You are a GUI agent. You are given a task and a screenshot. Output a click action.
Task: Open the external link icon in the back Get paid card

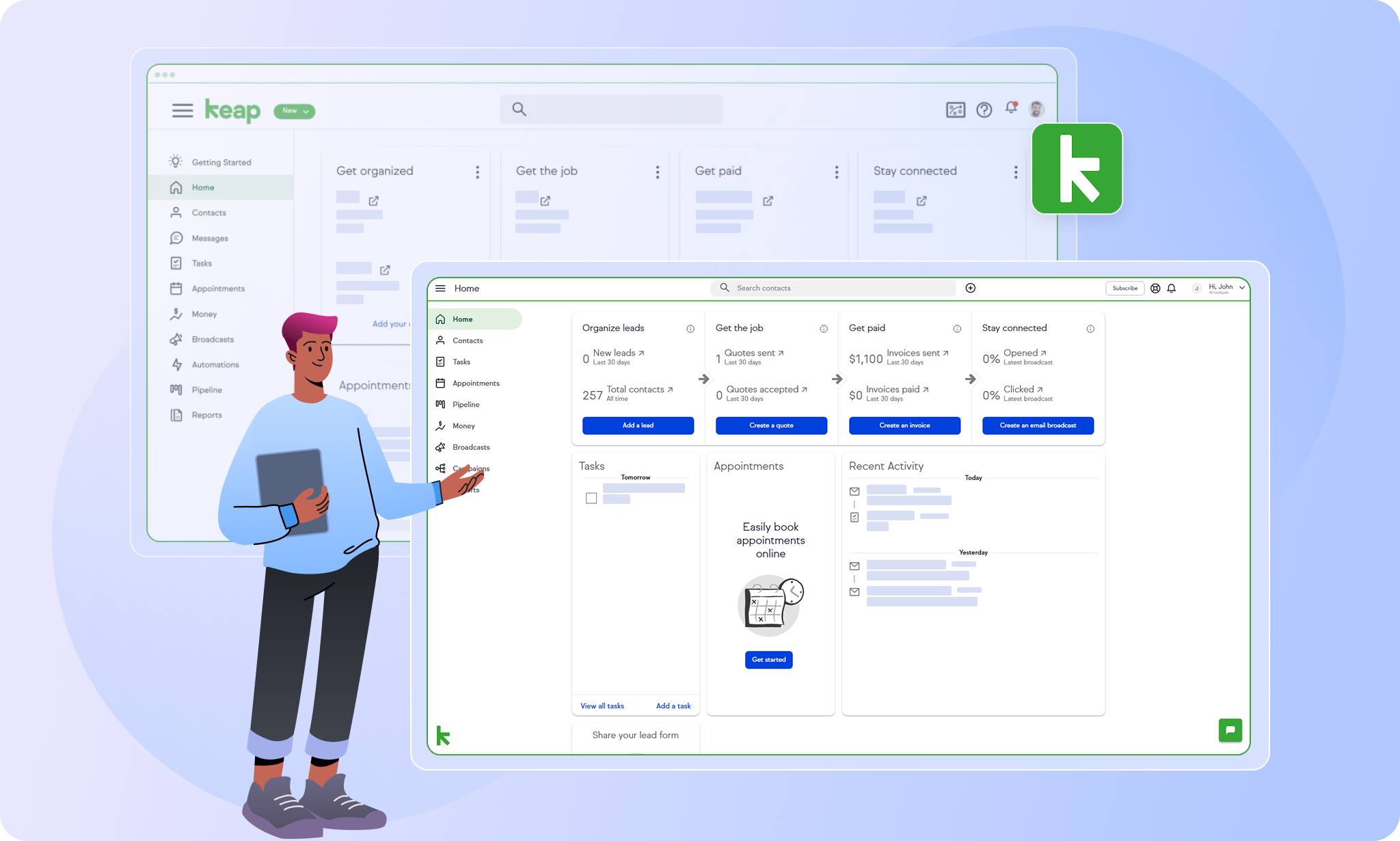[768, 201]
